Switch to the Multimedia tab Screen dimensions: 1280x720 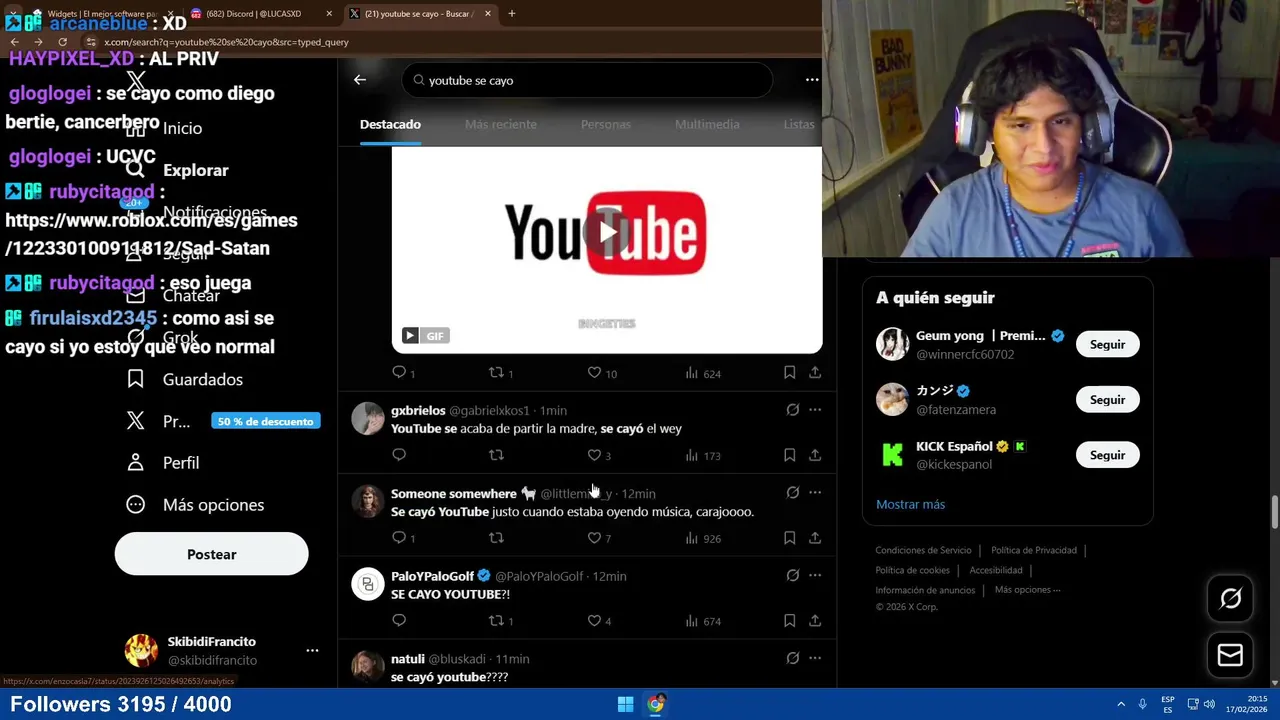707,124
